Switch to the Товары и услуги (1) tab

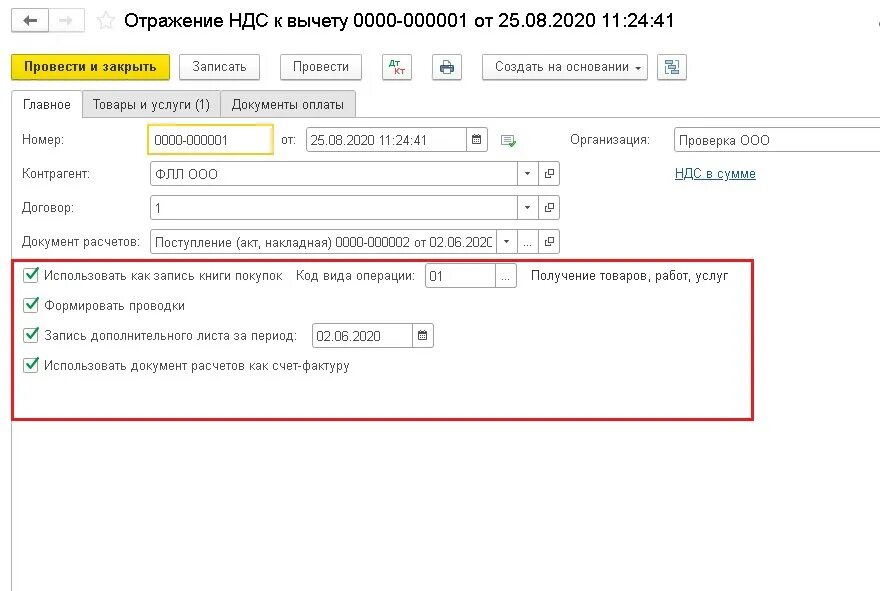(x=151, y=104)
